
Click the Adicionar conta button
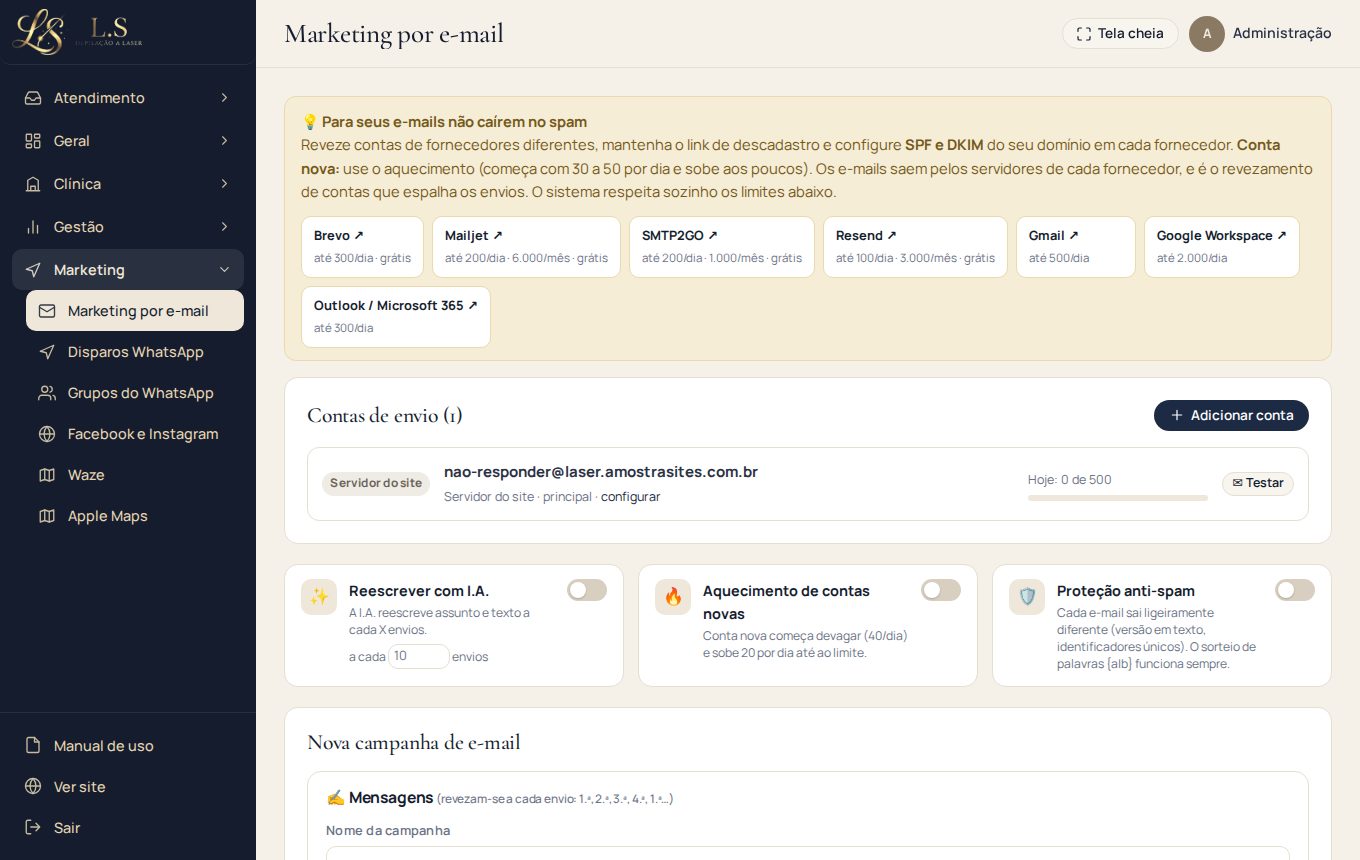1231,415
